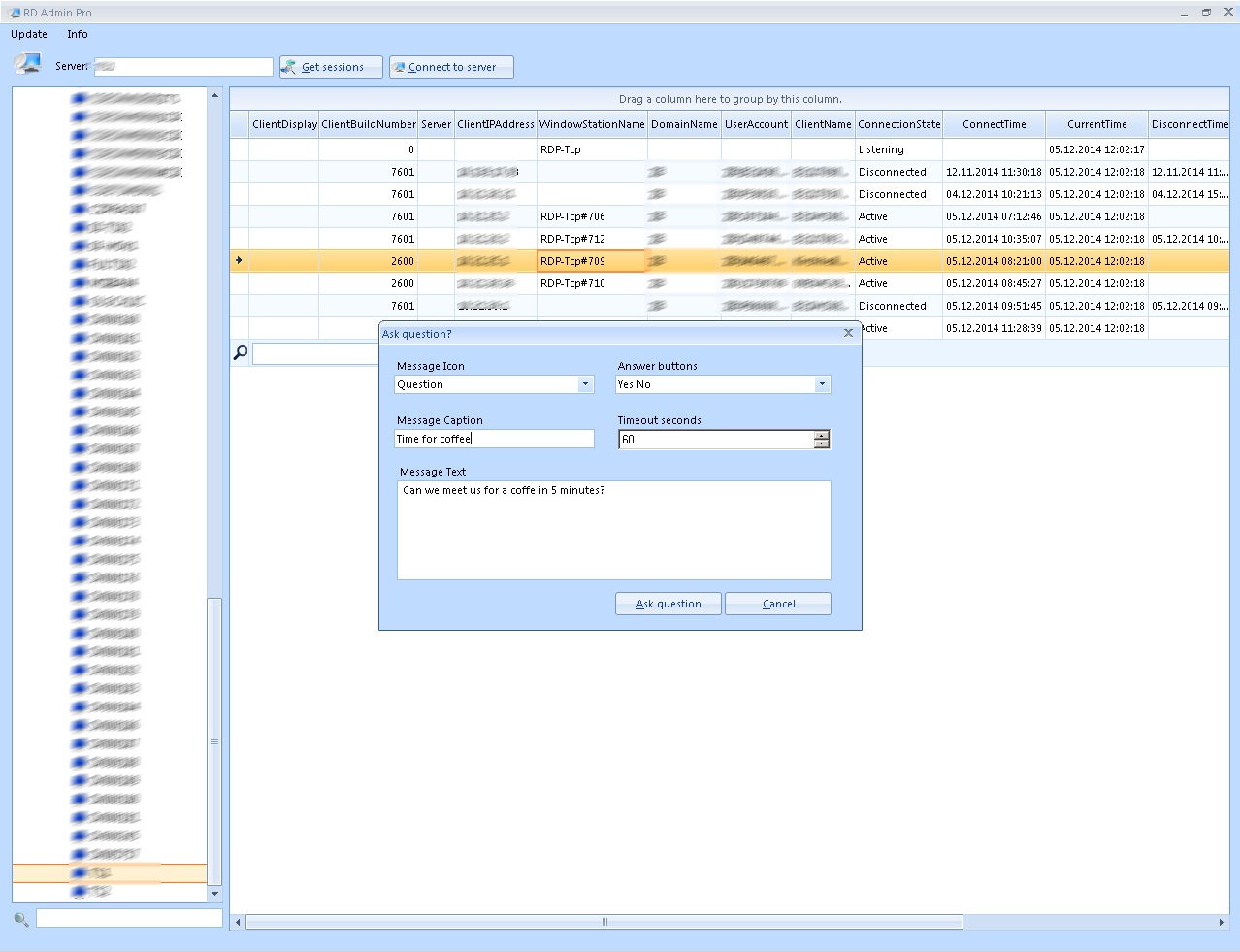Decrease Timeout seconds with down arrow
The image size is (1240, 952).
tap(822, 444)
